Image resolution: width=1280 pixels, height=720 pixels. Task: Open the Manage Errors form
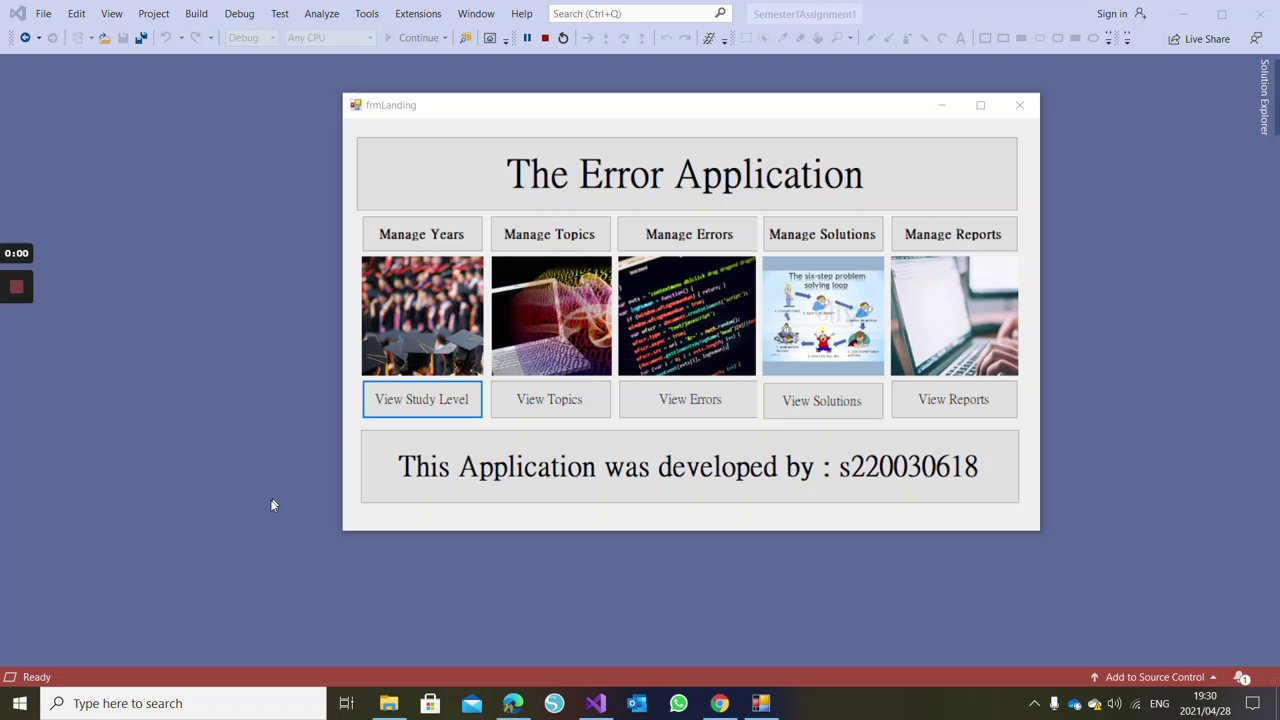(688, 234)
